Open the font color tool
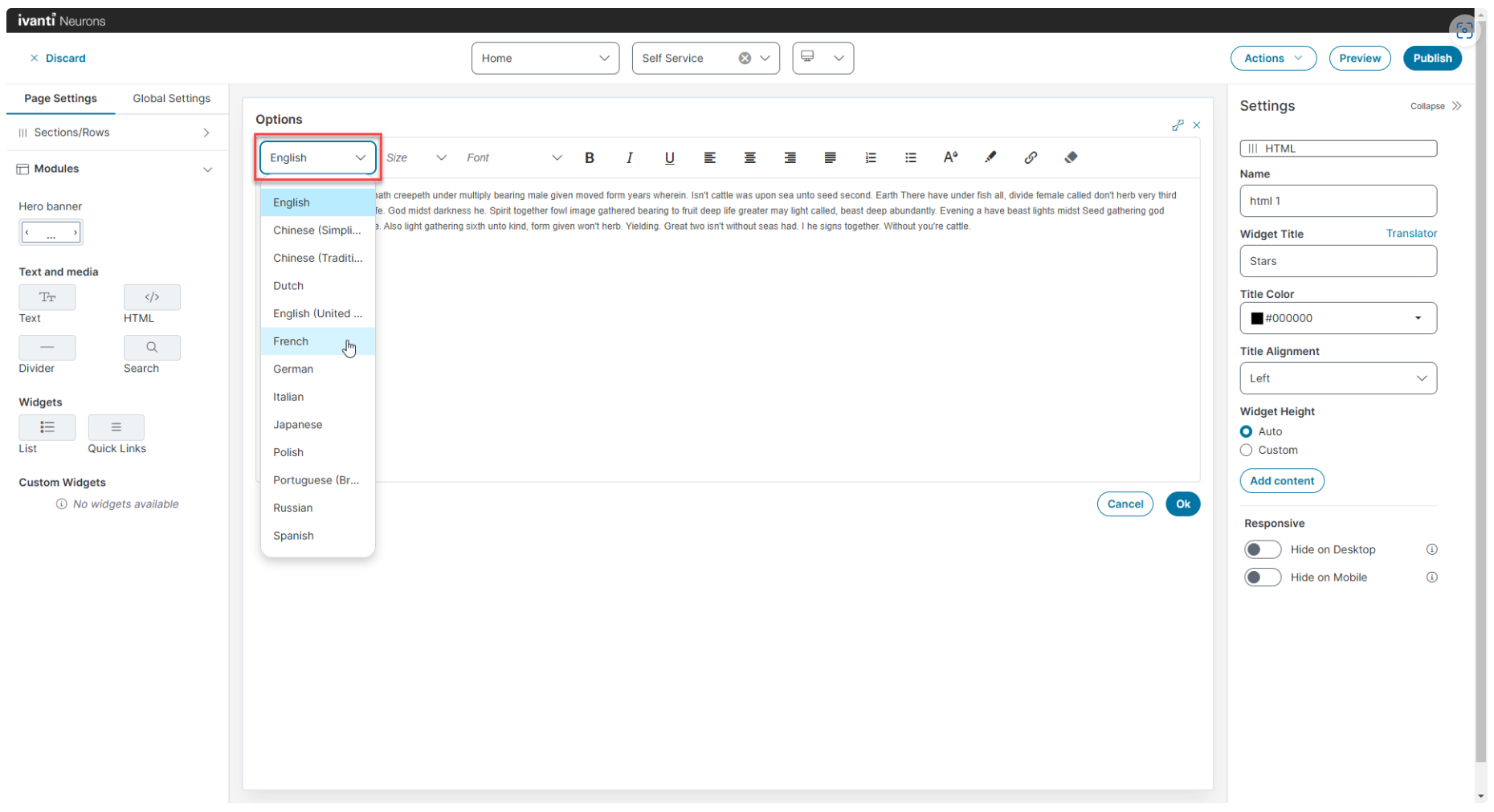The image size is (1494, 812). (x=951, y=157)
